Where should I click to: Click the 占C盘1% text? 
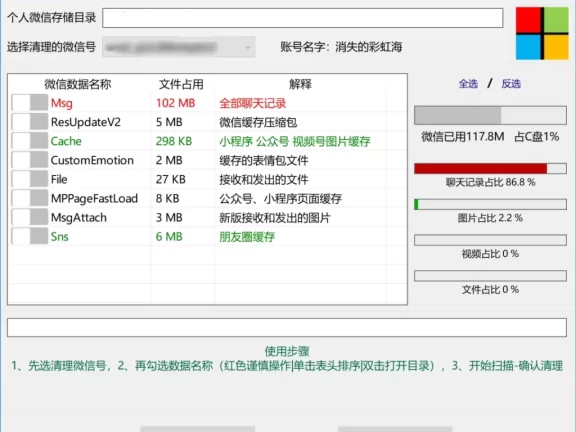pyautogui.click(x=537, y=137)
